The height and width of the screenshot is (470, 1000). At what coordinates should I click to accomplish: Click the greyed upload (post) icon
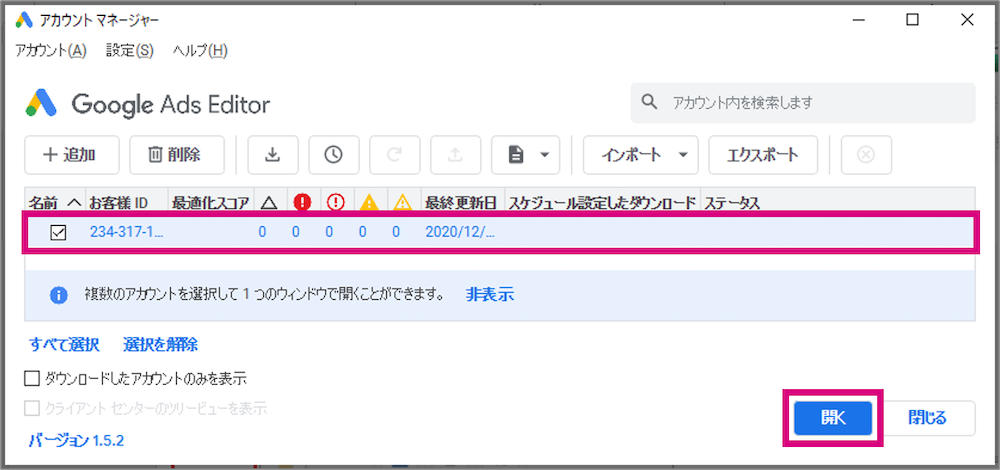point(455,154)
